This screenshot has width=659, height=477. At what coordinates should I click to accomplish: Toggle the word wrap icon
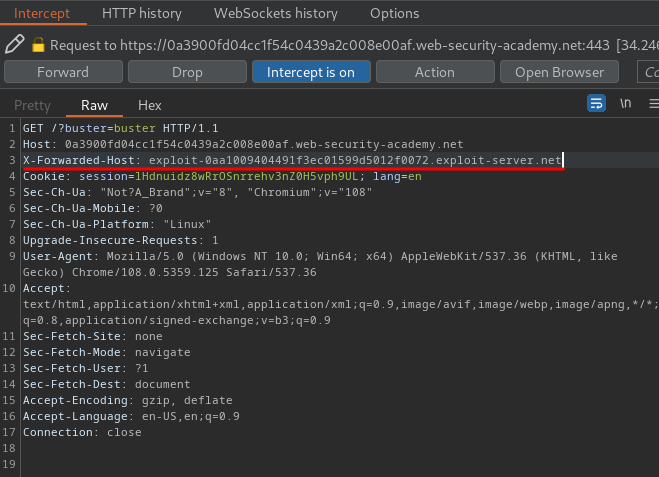coord(596,103)
